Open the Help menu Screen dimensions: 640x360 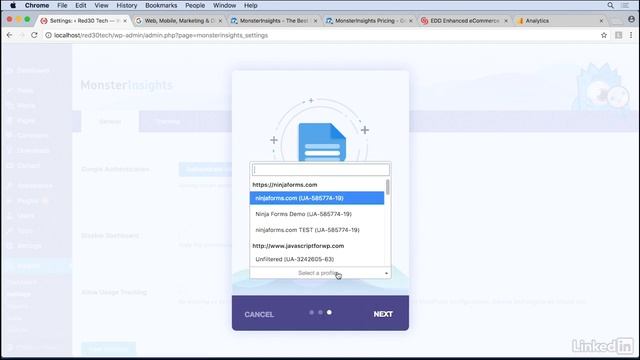pos(251,5)
